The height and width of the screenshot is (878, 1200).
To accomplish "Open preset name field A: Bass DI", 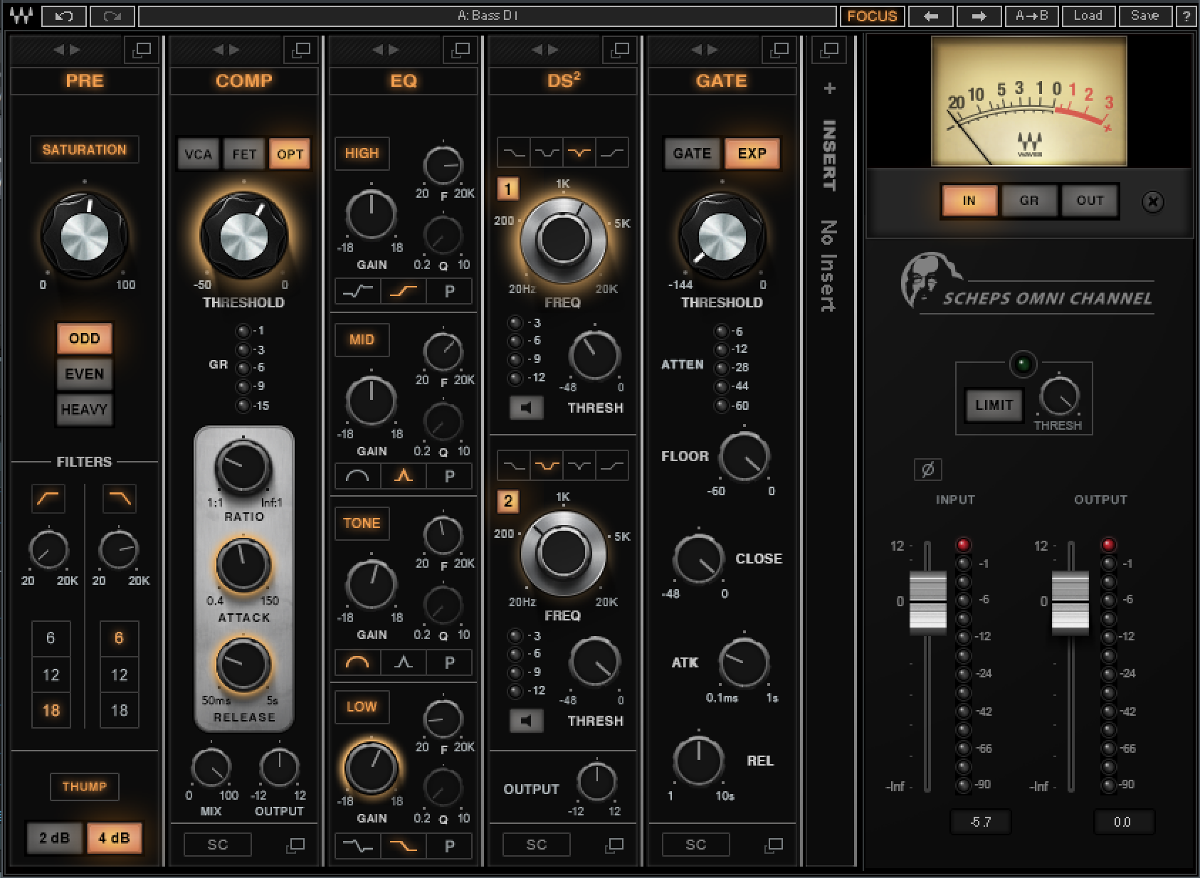I will coord(487,16).
